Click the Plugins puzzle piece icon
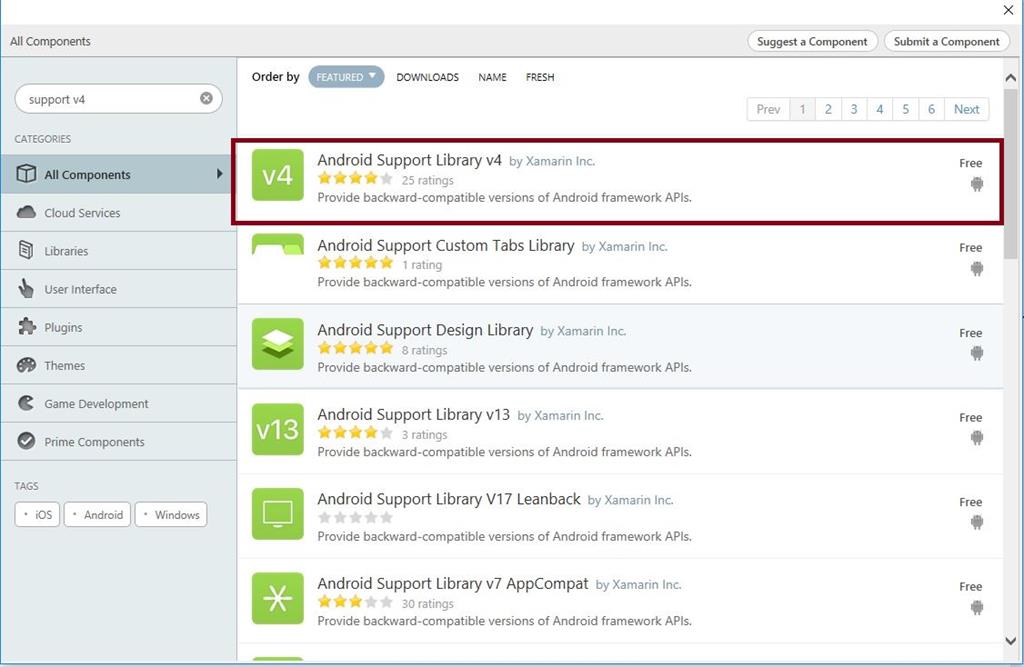 click(26, 327)
